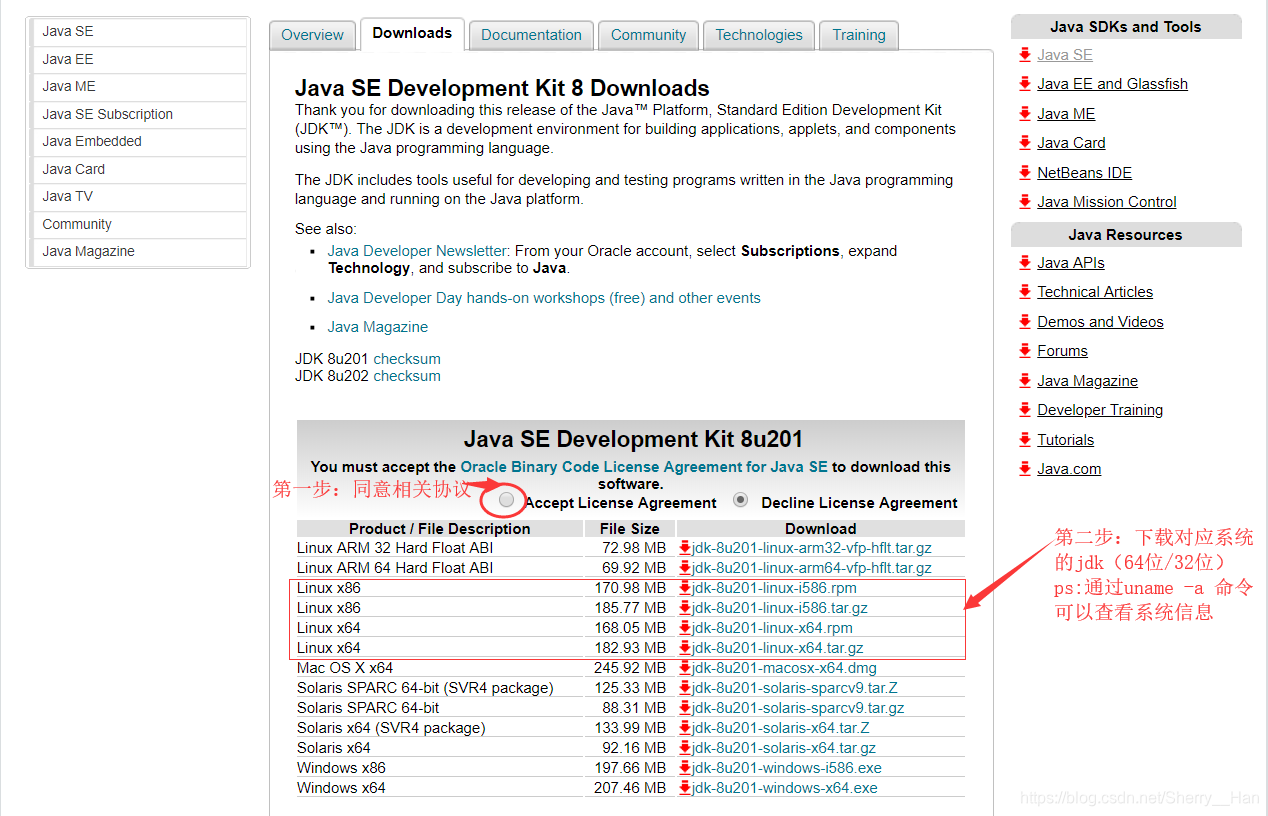Click red arrow icon next to Demos and Videos
The width and height of the screenshot is (1268, 816).
[x=1025, y=322]
